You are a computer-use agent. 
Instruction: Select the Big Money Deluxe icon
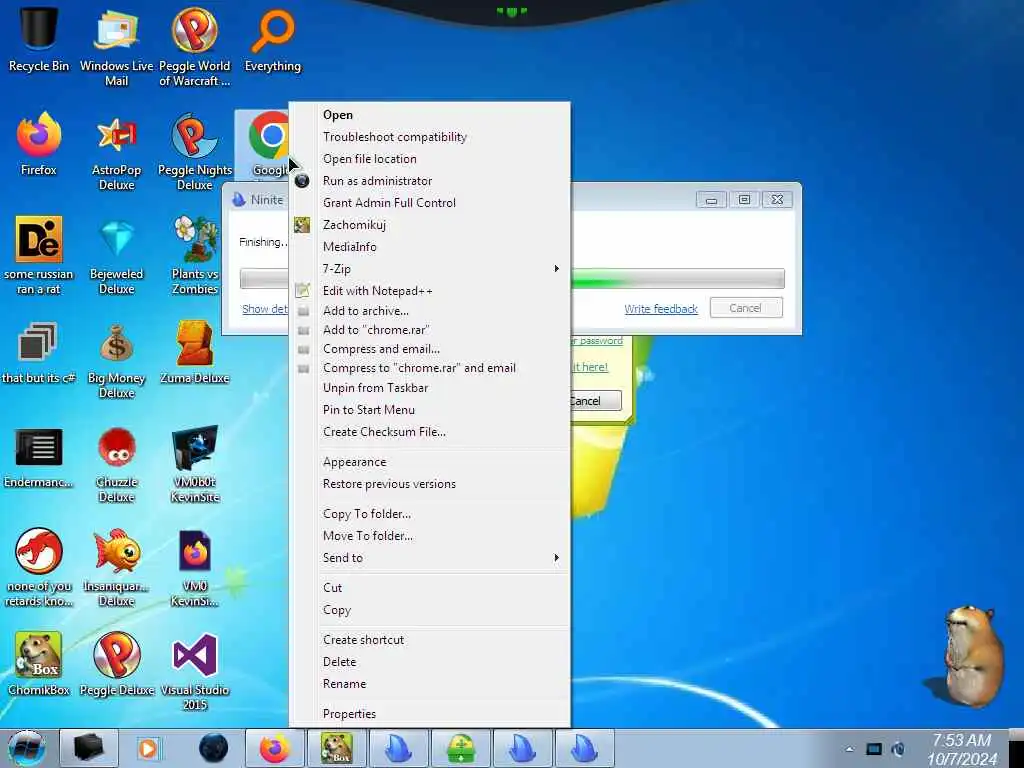tap(116, 359)
